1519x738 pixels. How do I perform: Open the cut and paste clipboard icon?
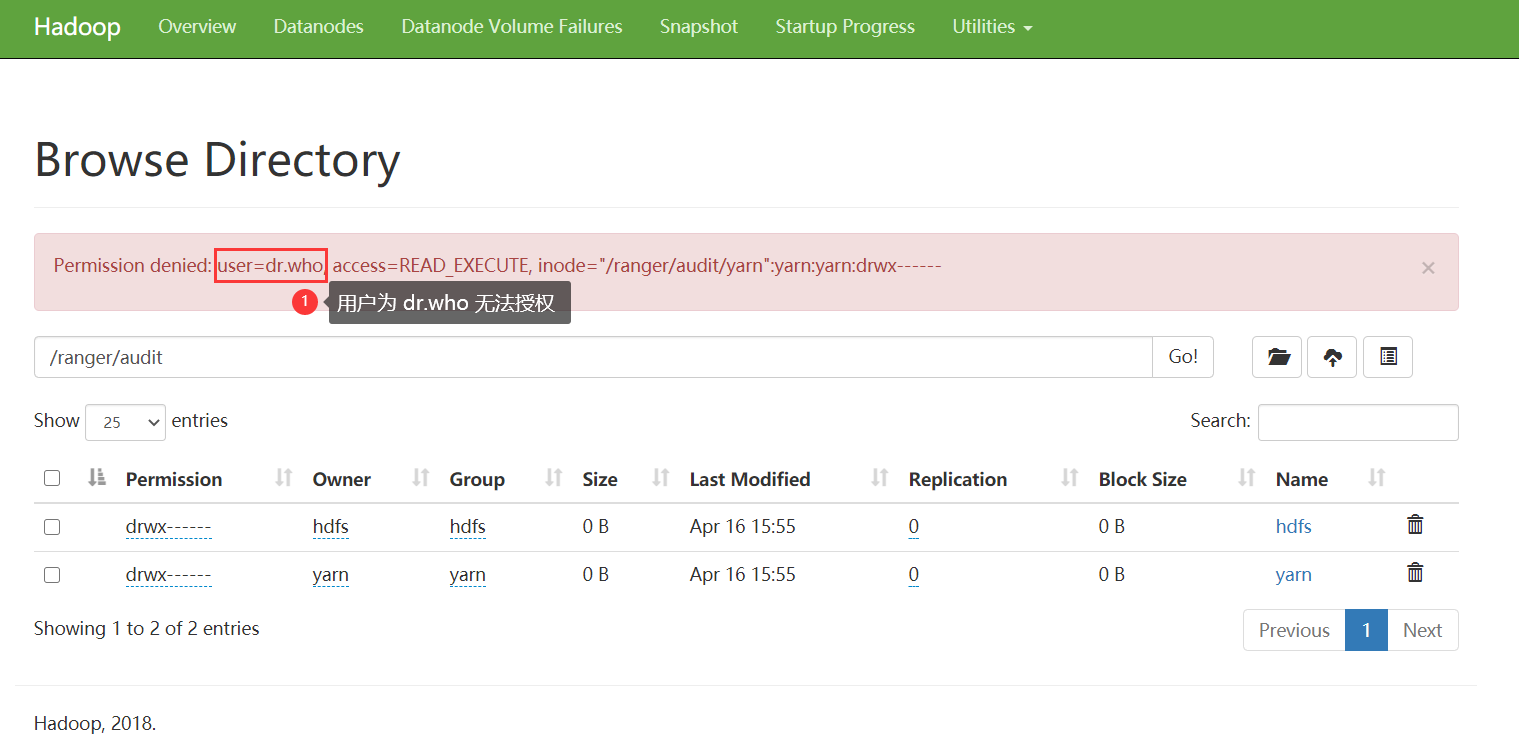(1387, 357)
